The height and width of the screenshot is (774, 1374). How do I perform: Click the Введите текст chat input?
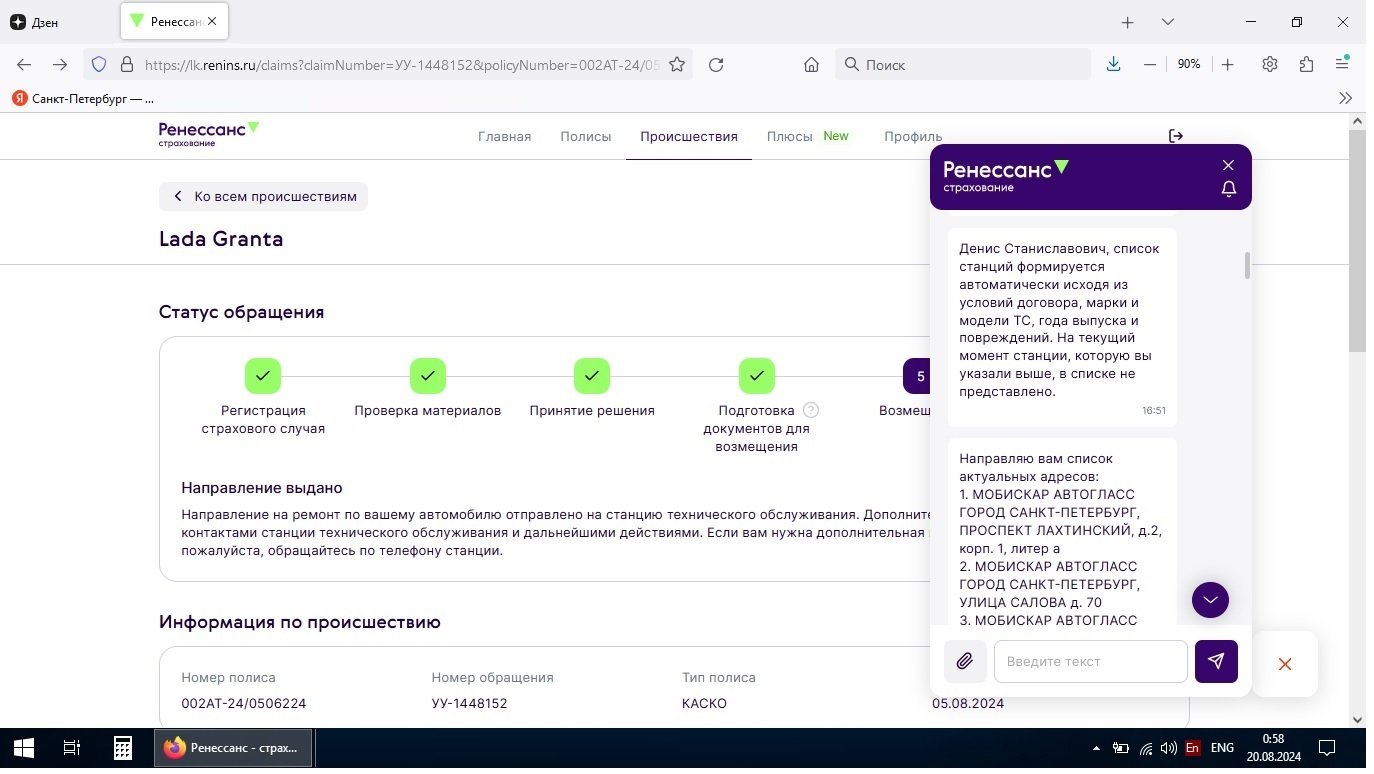click(1090, 661)
